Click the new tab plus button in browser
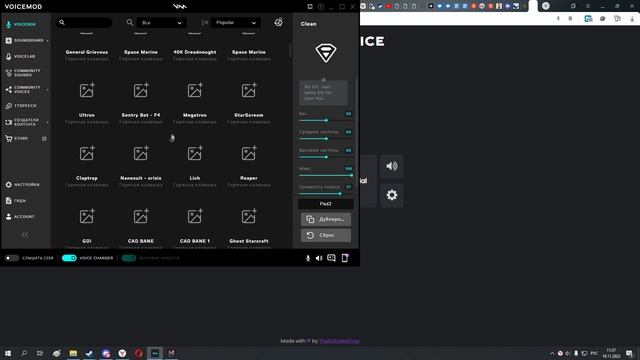Image resolution: width=640 pixels, height=360 pixels. pyautogui.click(x=546, y=6)
